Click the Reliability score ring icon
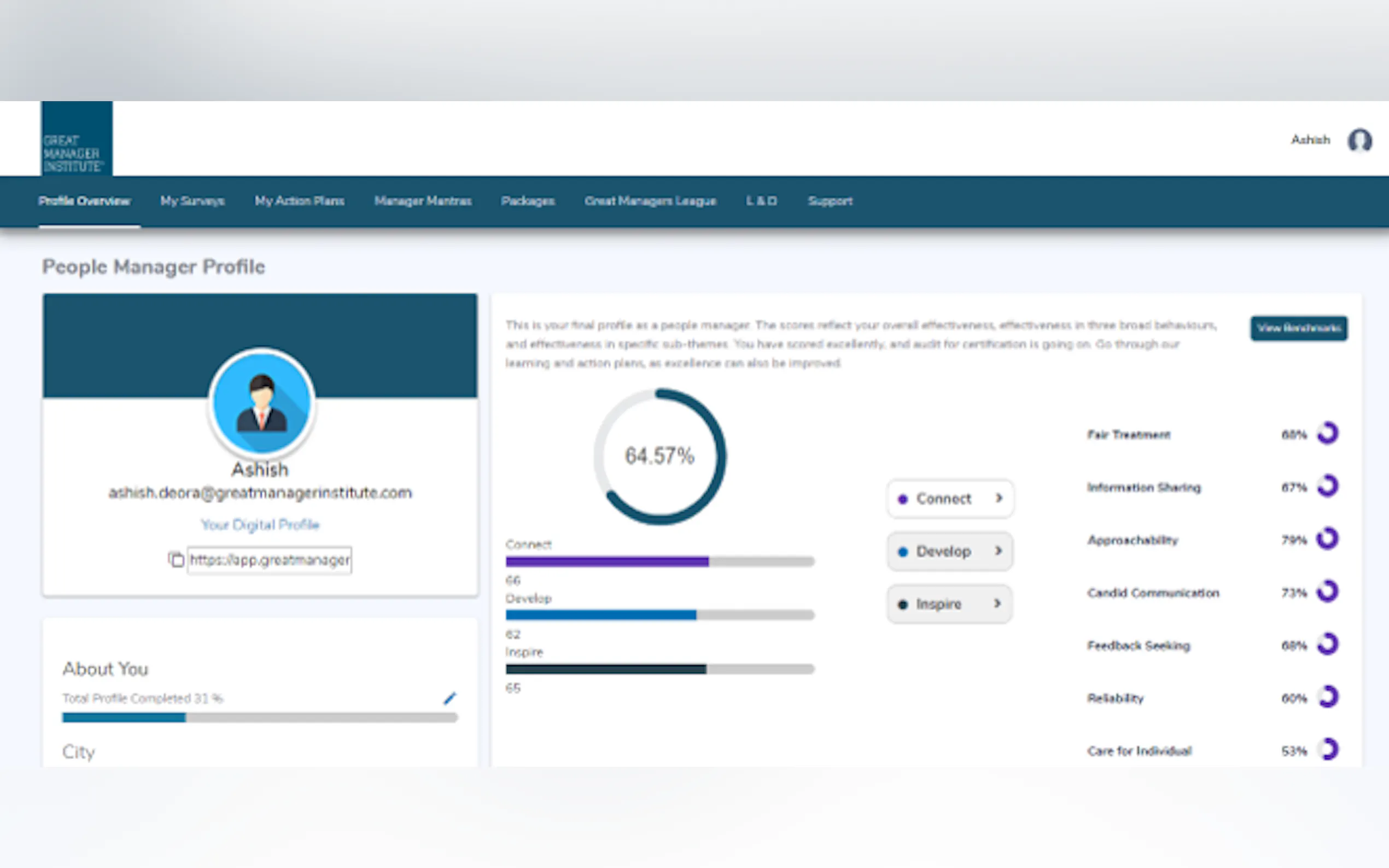The image size is (1389, 868). (1328, 697)
